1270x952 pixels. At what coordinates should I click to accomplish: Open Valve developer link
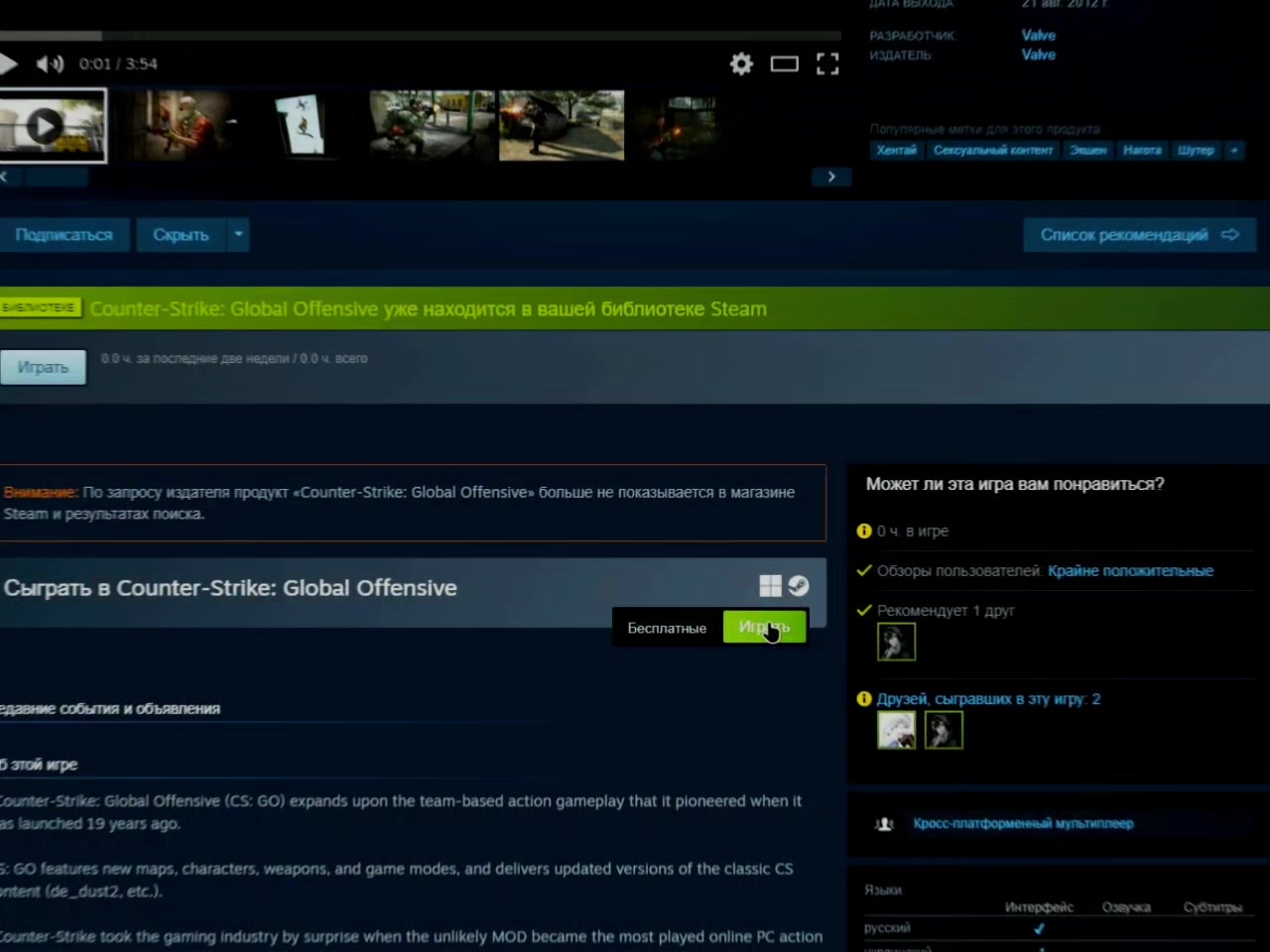pos(1038,35)
